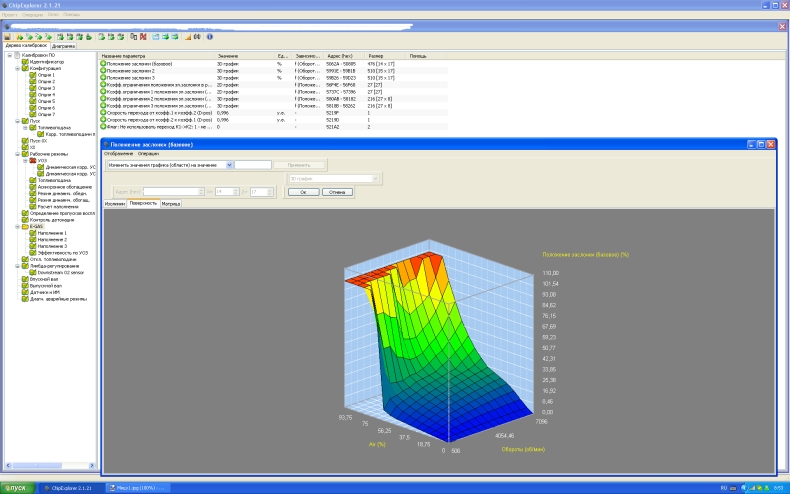Click green plus icon beside Положение заслонки 2
790x494 pixels.
pos(103,70)
